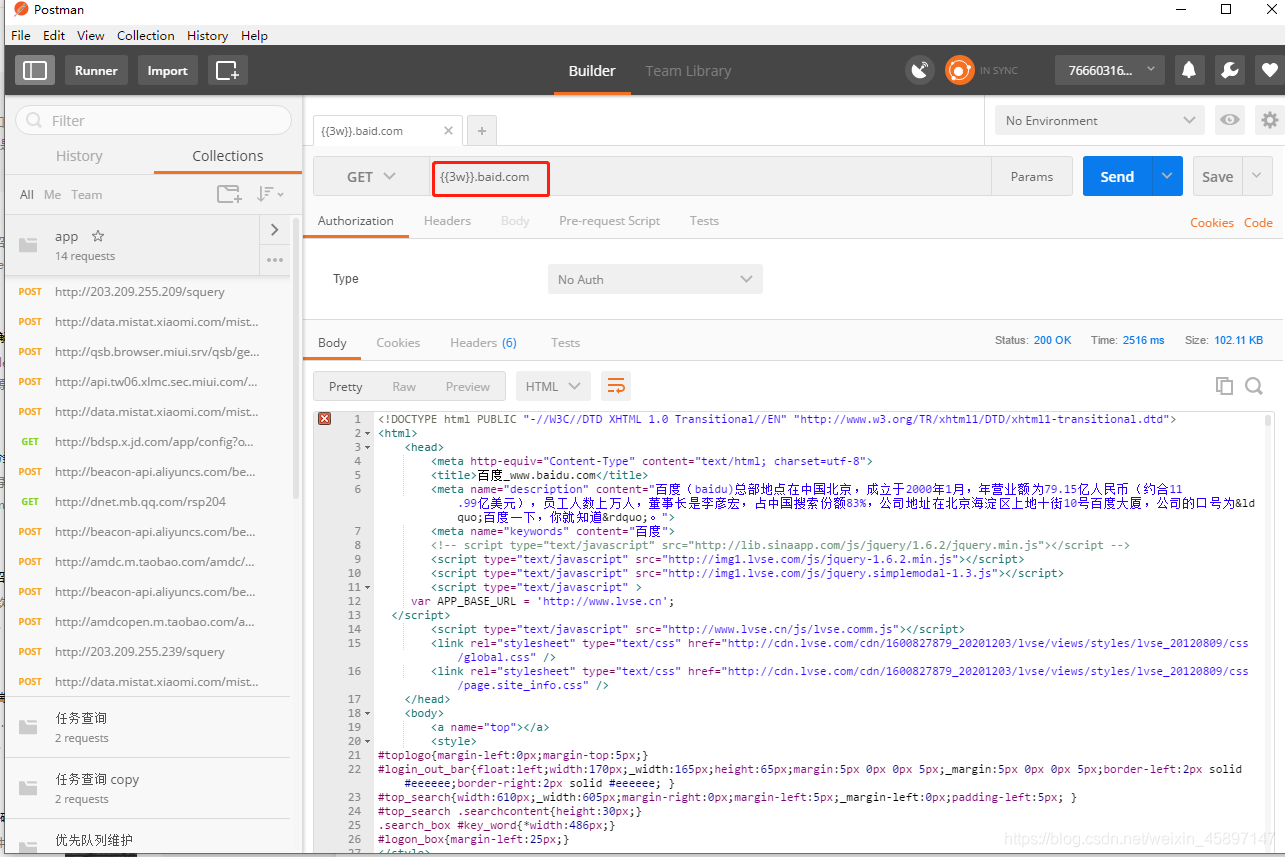Click the orange sync status icon
Viewport: 1285px width, 857px height.
pos(959,70)
